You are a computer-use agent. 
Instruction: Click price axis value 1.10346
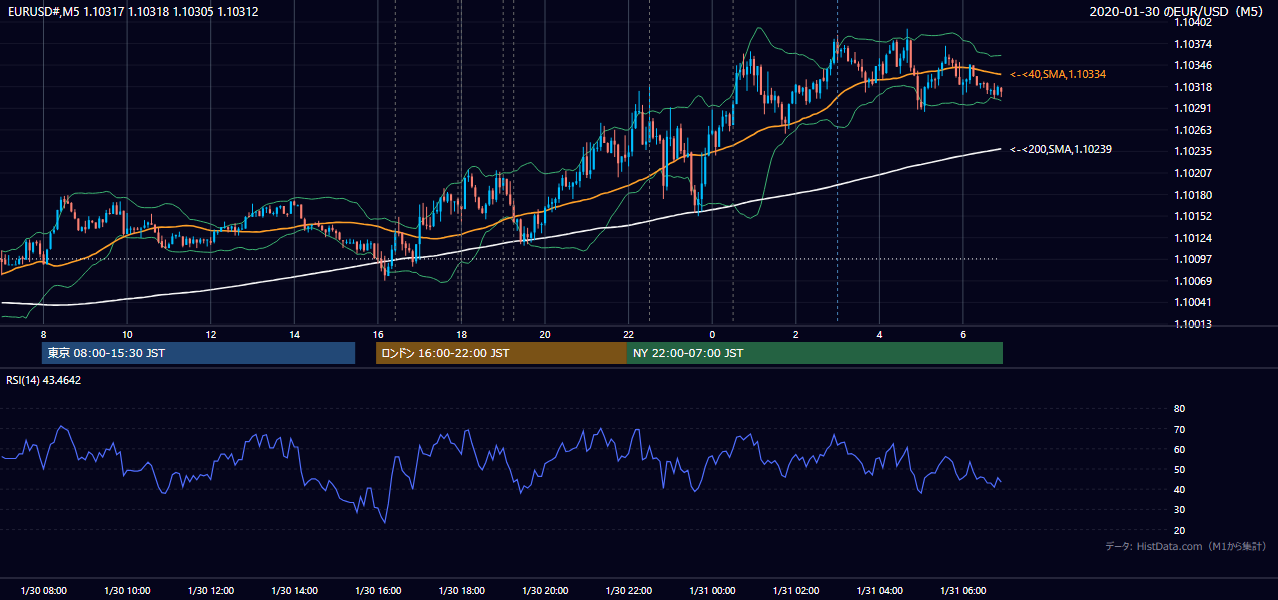(1194, 65)
